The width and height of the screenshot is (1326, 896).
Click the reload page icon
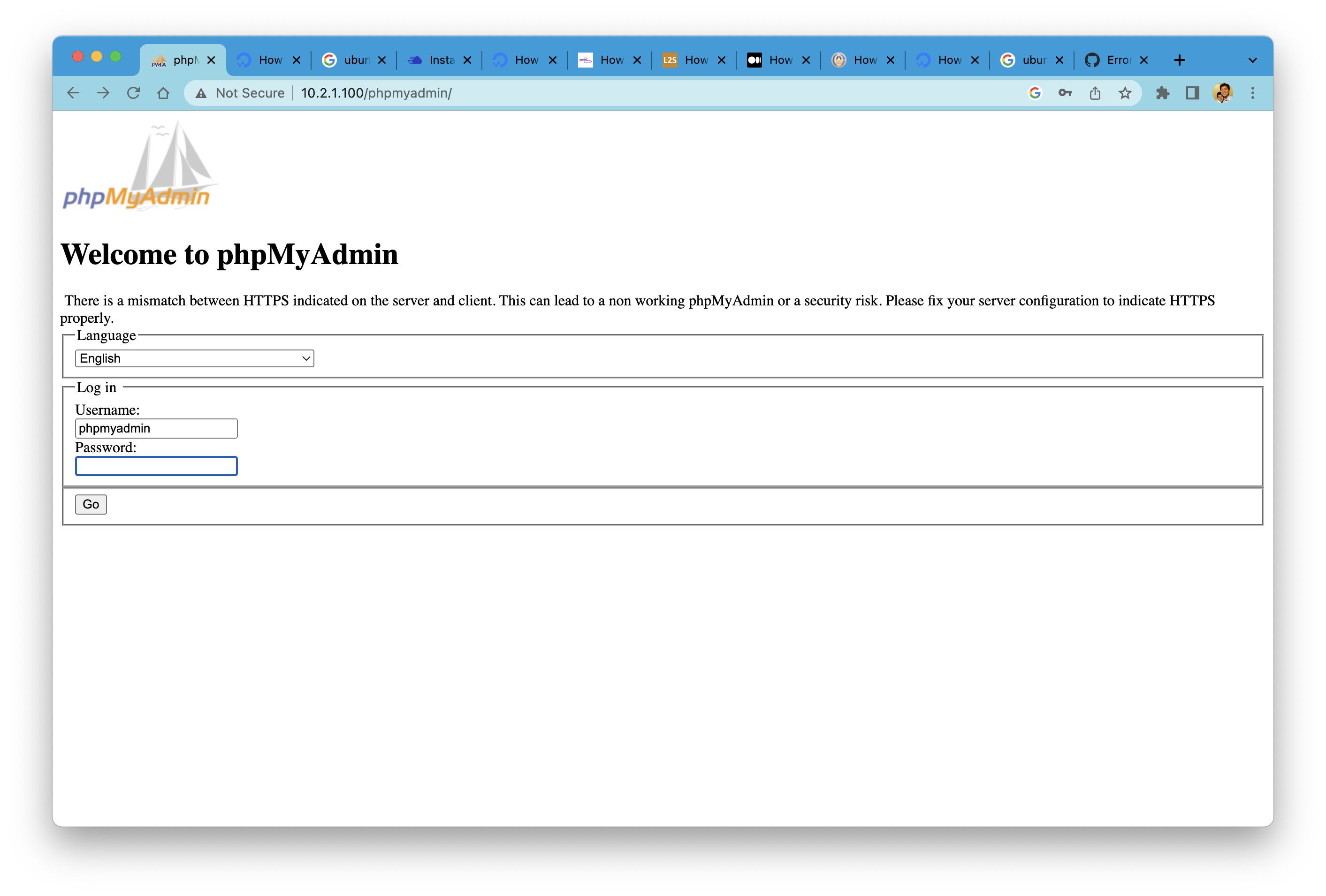pos(134,93)
